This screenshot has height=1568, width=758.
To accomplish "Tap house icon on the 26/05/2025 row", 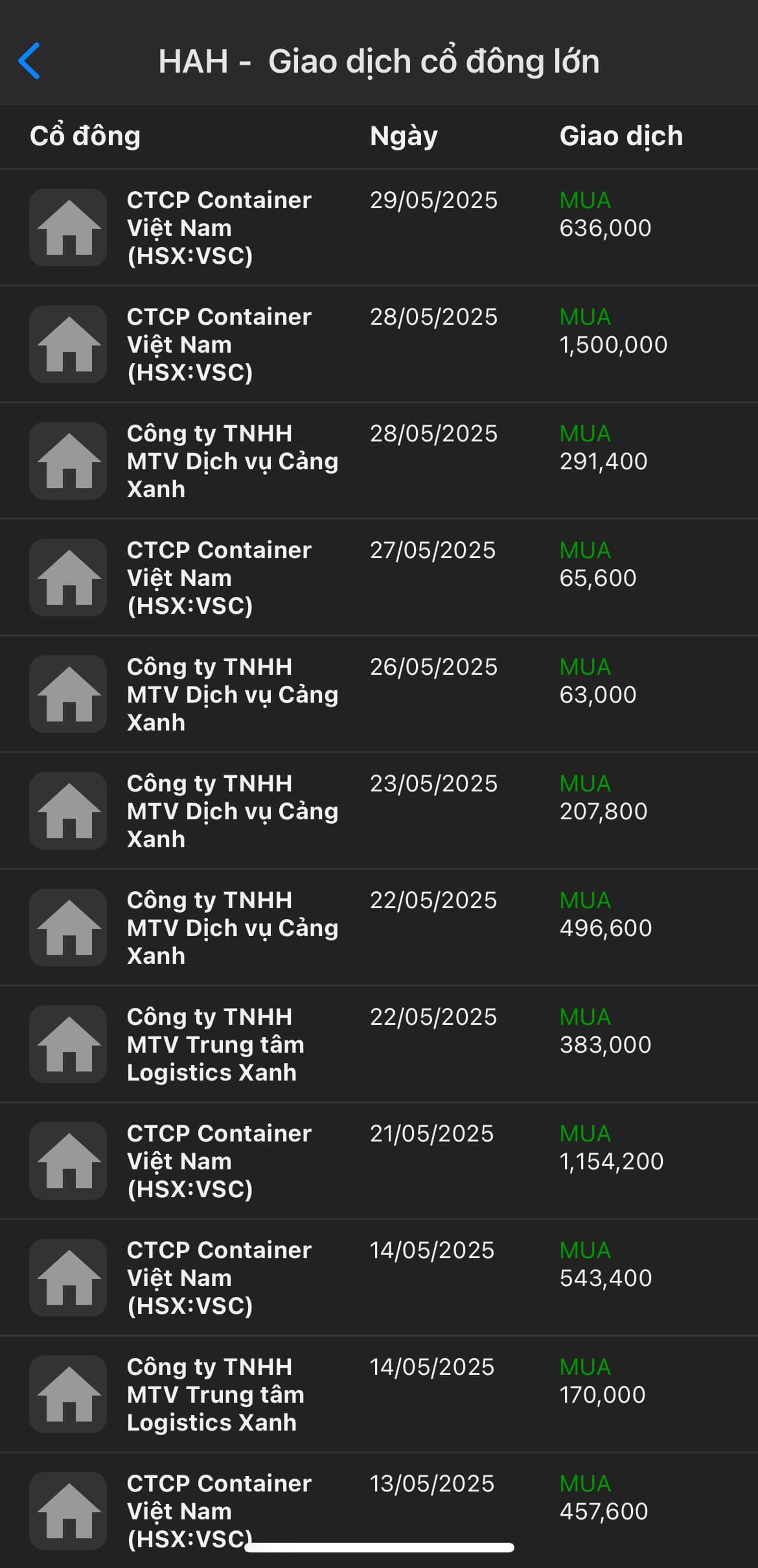I will [x=68, y=694].
